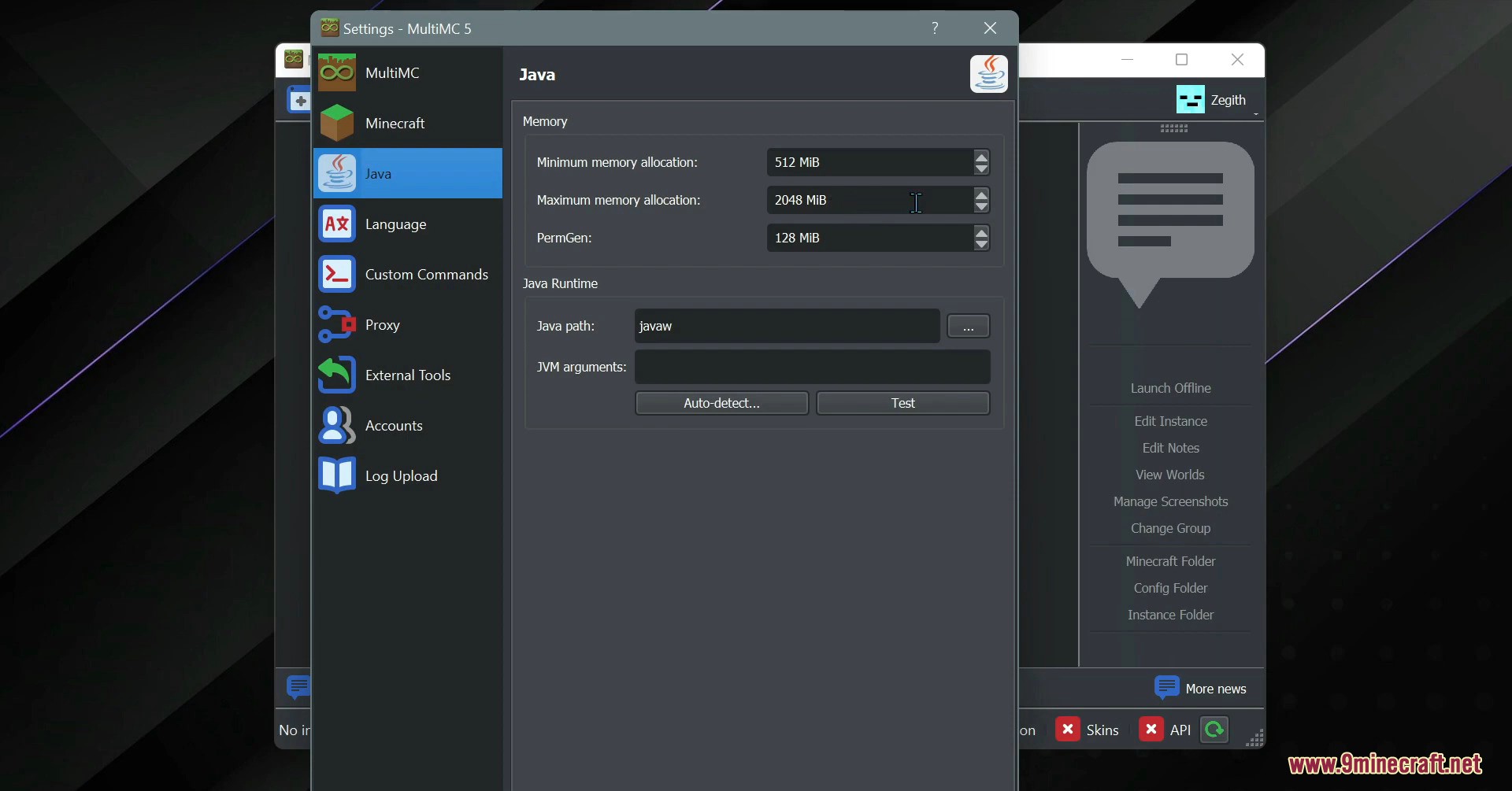Viewport: 1512px width, 791px height.
Task: Click the Zegith account avatar icon
Action: coord(1190,100)
